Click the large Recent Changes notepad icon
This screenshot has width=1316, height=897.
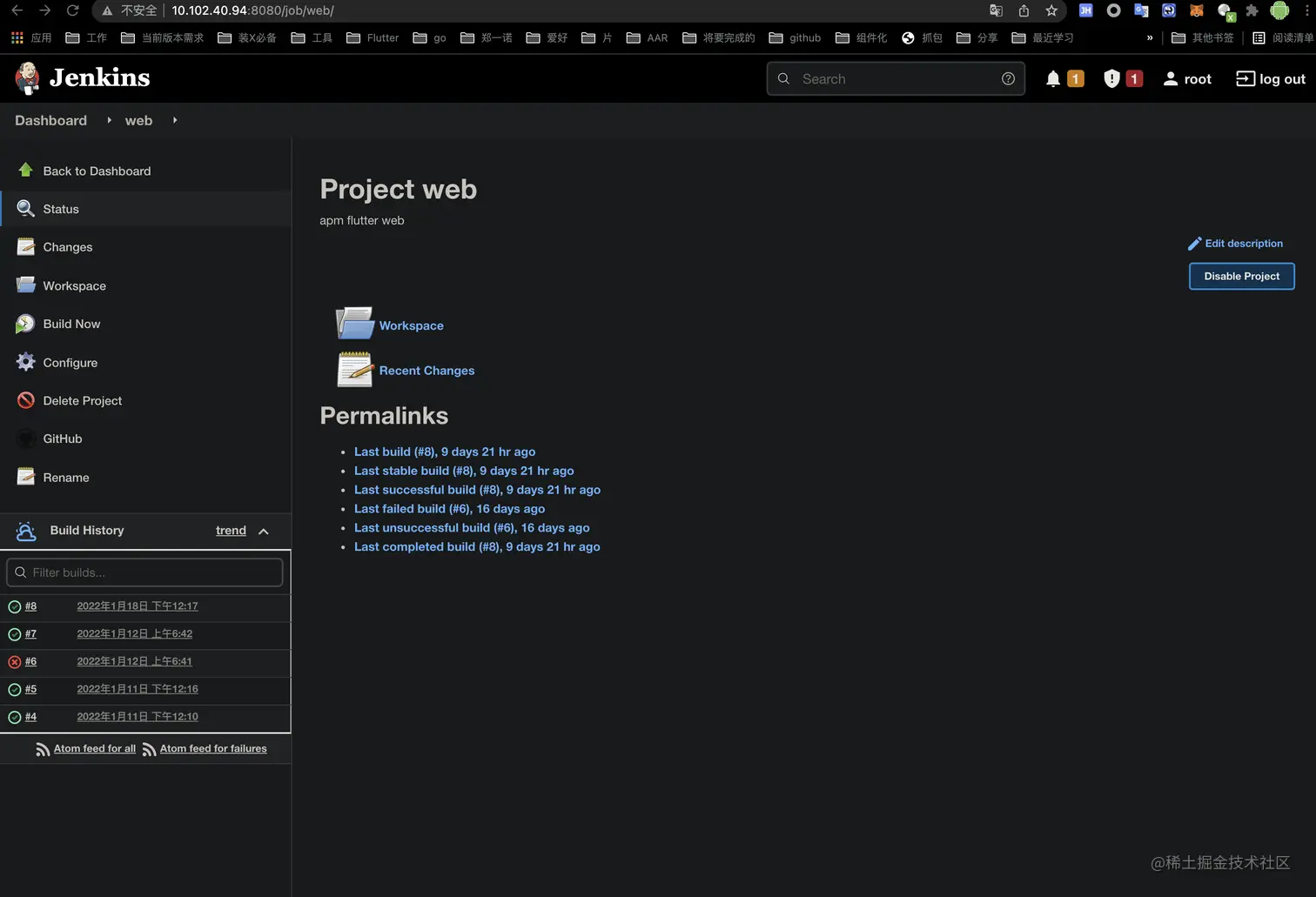pyautogui.click(x=355, y=369)
